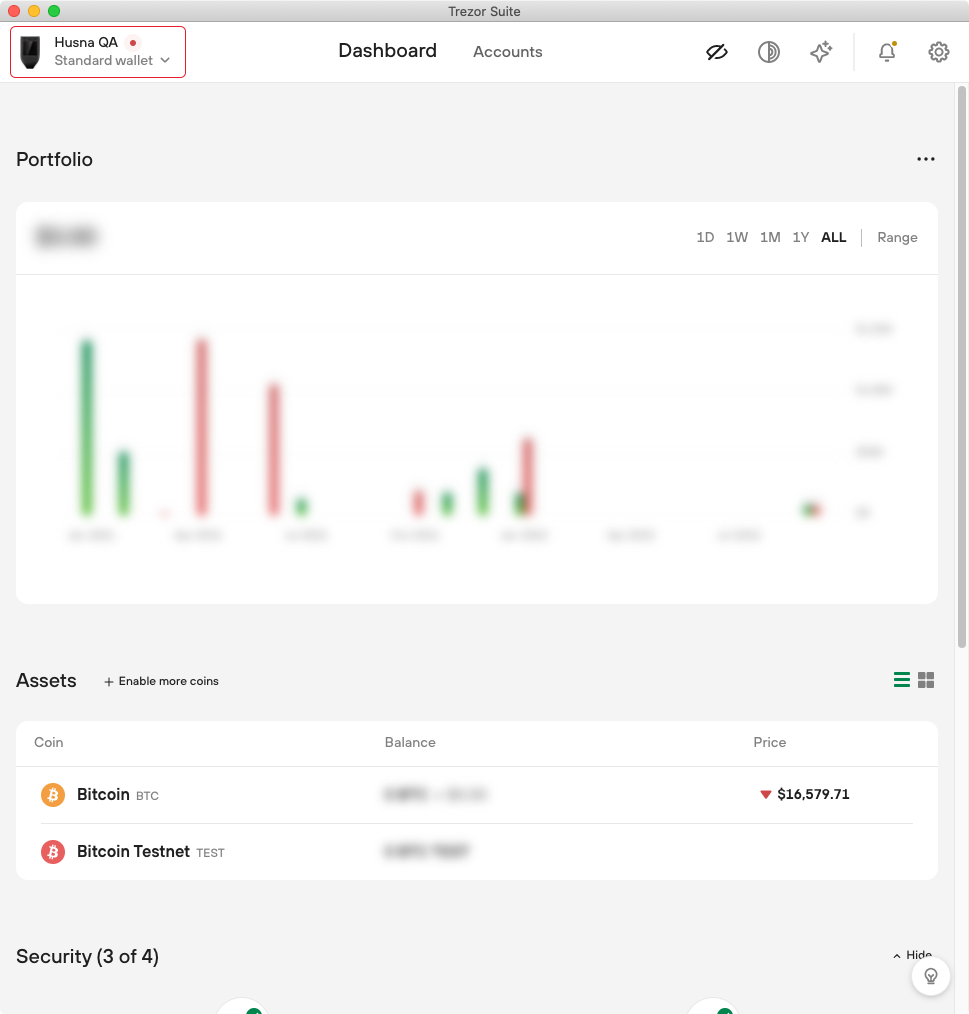
Task: Select ALL graph range
Action: tap(834, 237)
